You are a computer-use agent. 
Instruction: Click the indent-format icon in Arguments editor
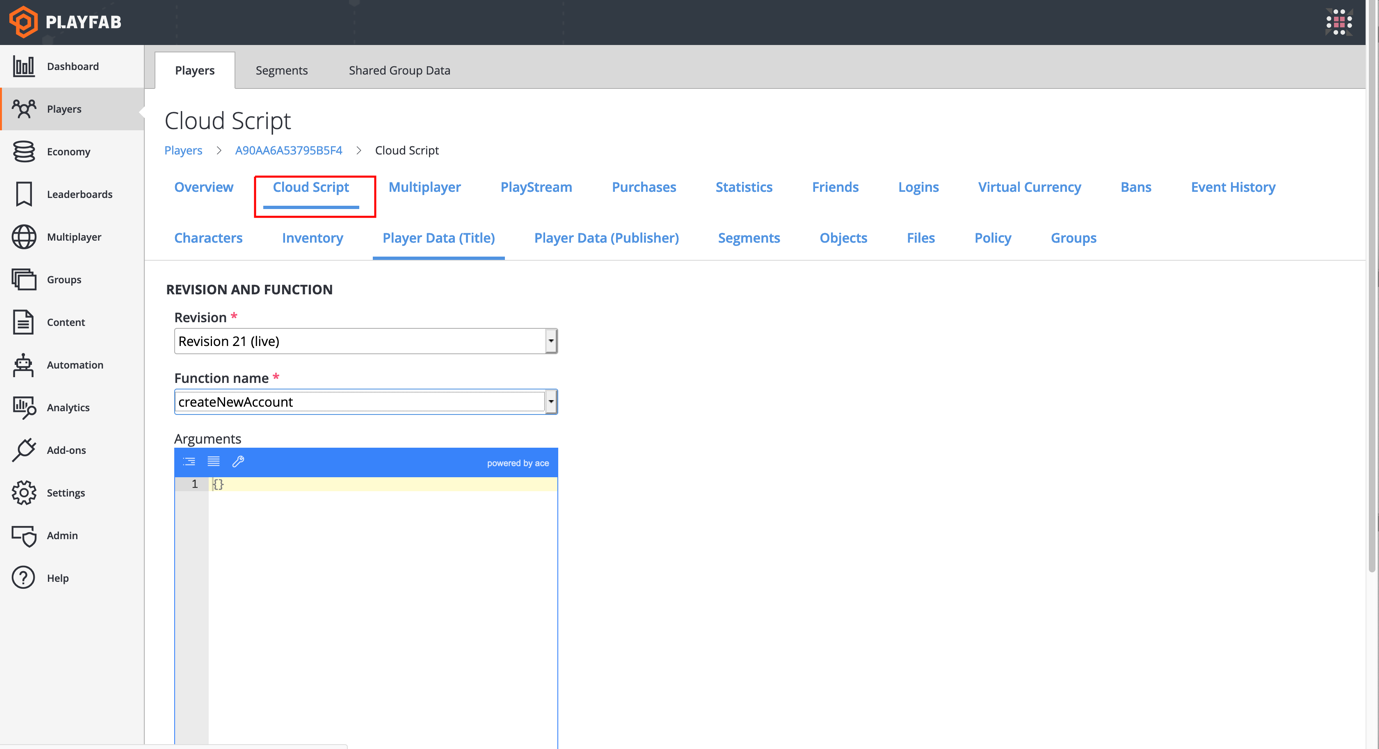point(189,462)
